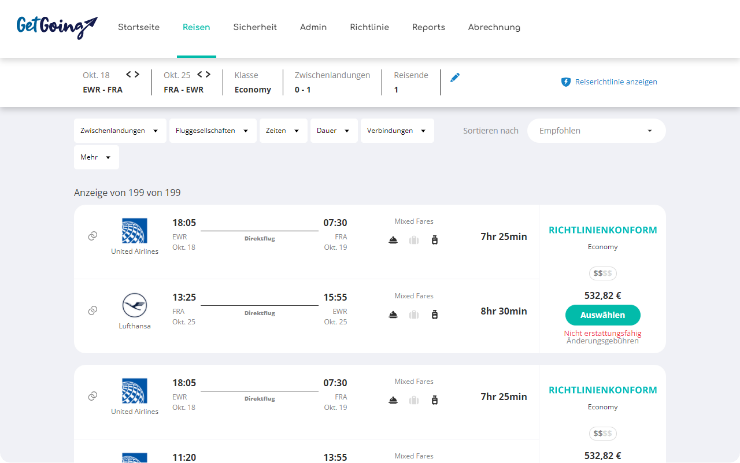Expand the Fluggesellschaften filter dropdown
Screen dimensions: 740x463
coord(213,131)
